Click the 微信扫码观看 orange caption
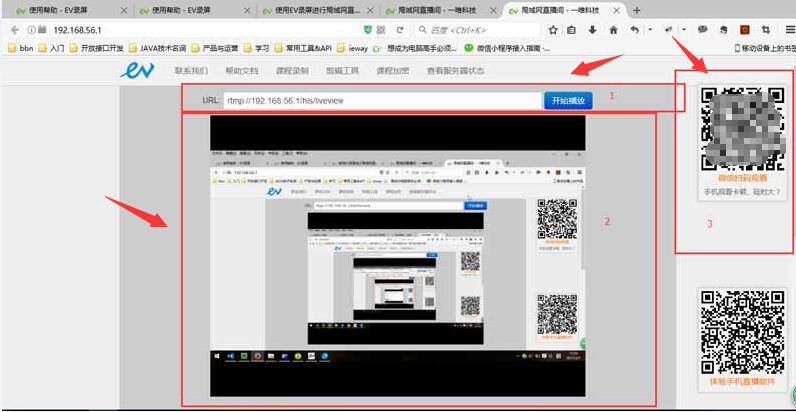Image resolution: width=796 pixels, height=412 pixels. coord(742,178)
